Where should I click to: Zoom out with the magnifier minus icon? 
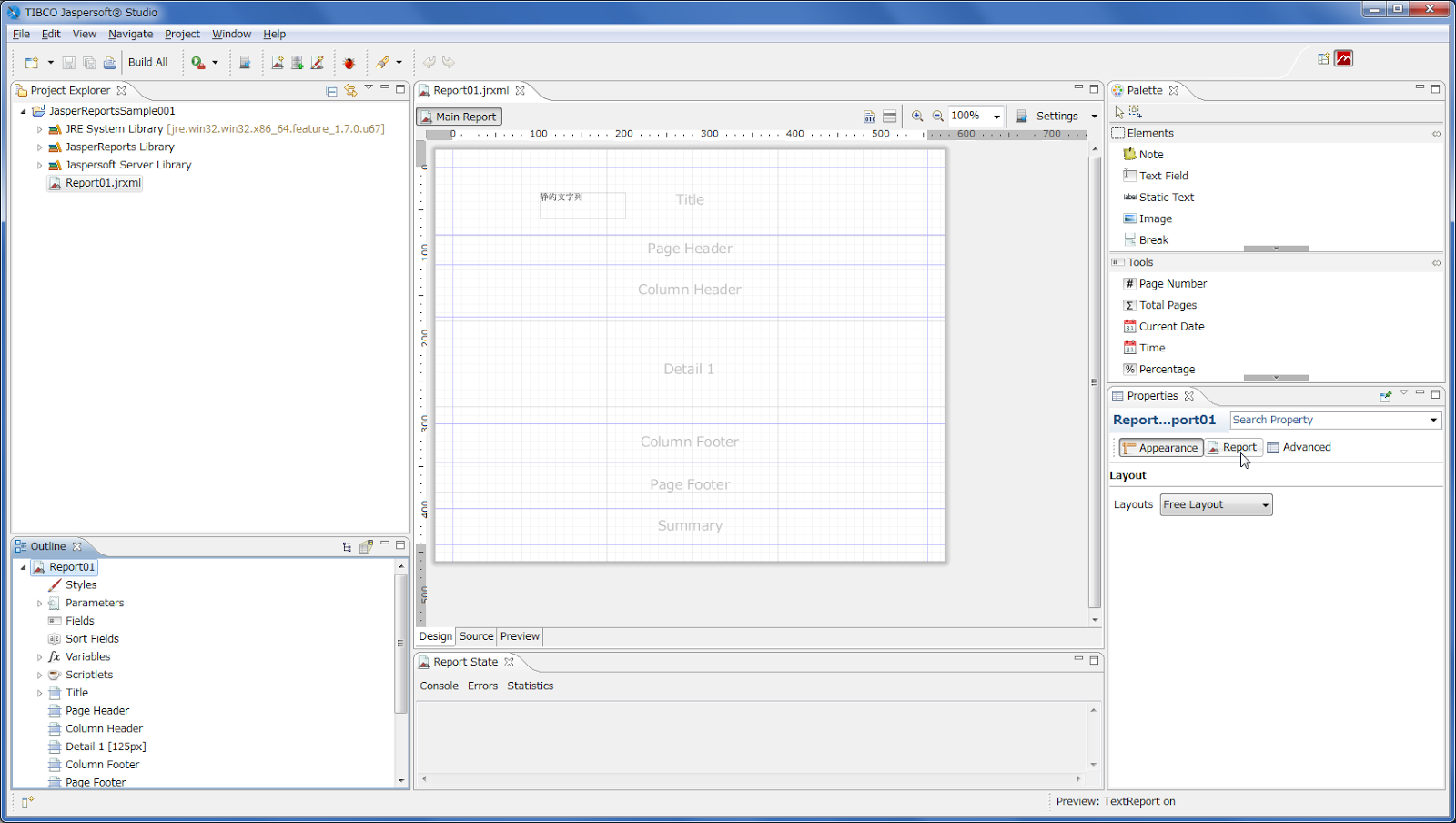click(x=938, y=117)
